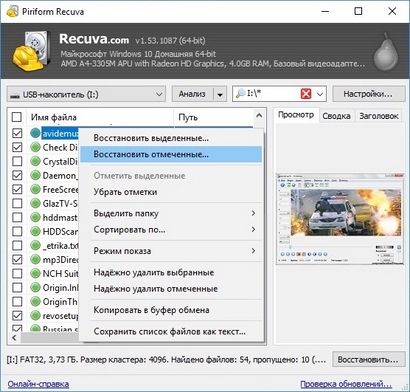Uncheck the mp3Direc file checkbox
410x392 pixels.
point(17,259)
